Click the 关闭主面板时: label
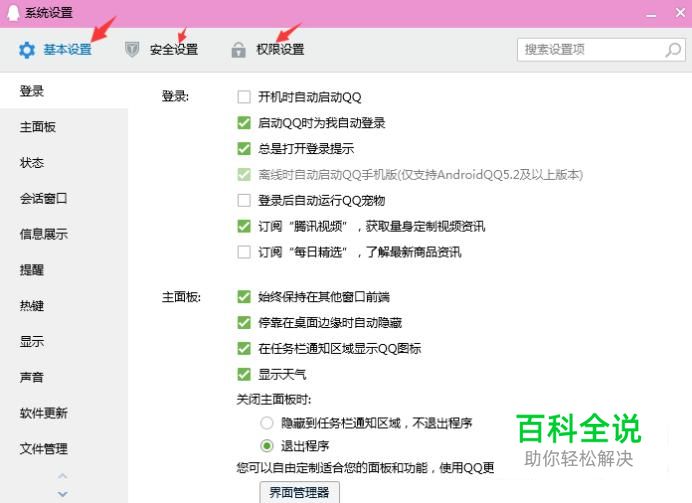The width and height of the screenshot is (692, 503). click(x=274, y=400)
